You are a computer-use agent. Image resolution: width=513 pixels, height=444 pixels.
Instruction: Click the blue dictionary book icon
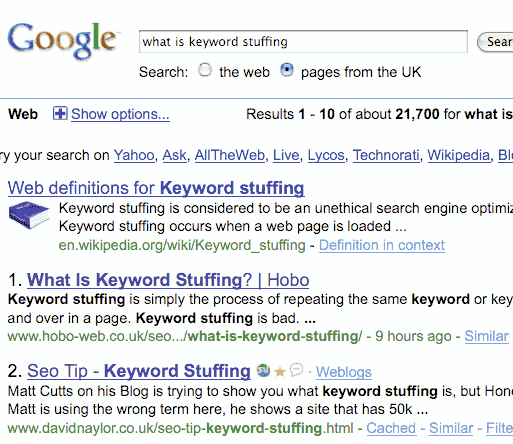pos(29,215)
